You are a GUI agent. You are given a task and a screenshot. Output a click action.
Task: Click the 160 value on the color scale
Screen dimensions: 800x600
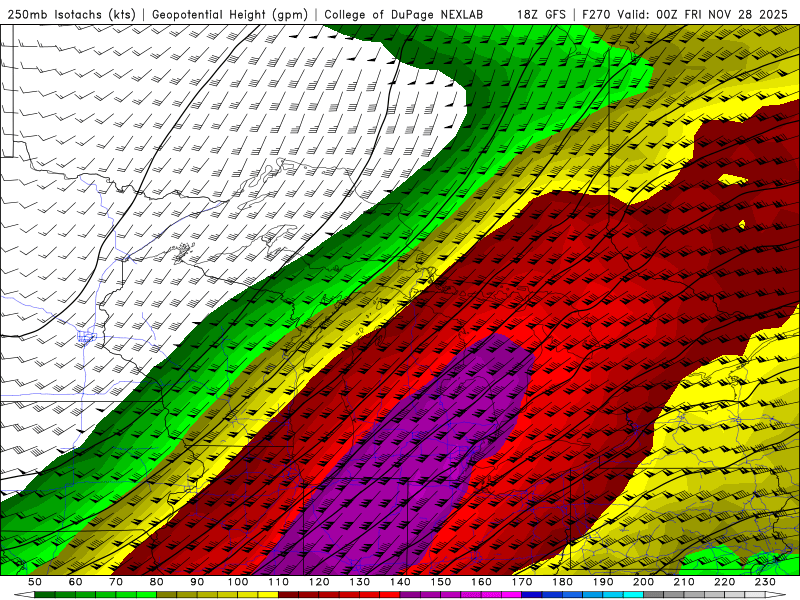[x=481, y=582]
